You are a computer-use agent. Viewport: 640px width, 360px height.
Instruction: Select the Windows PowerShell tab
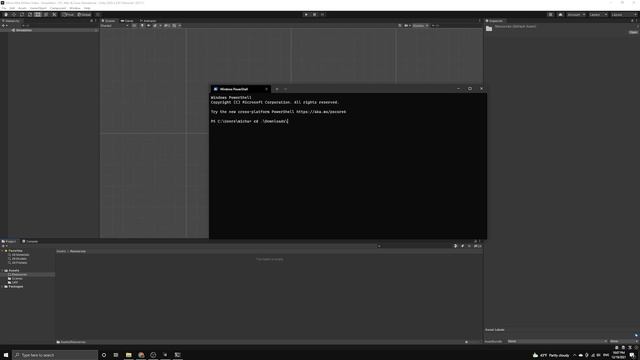pyautogui.click(x=240, y=89)
